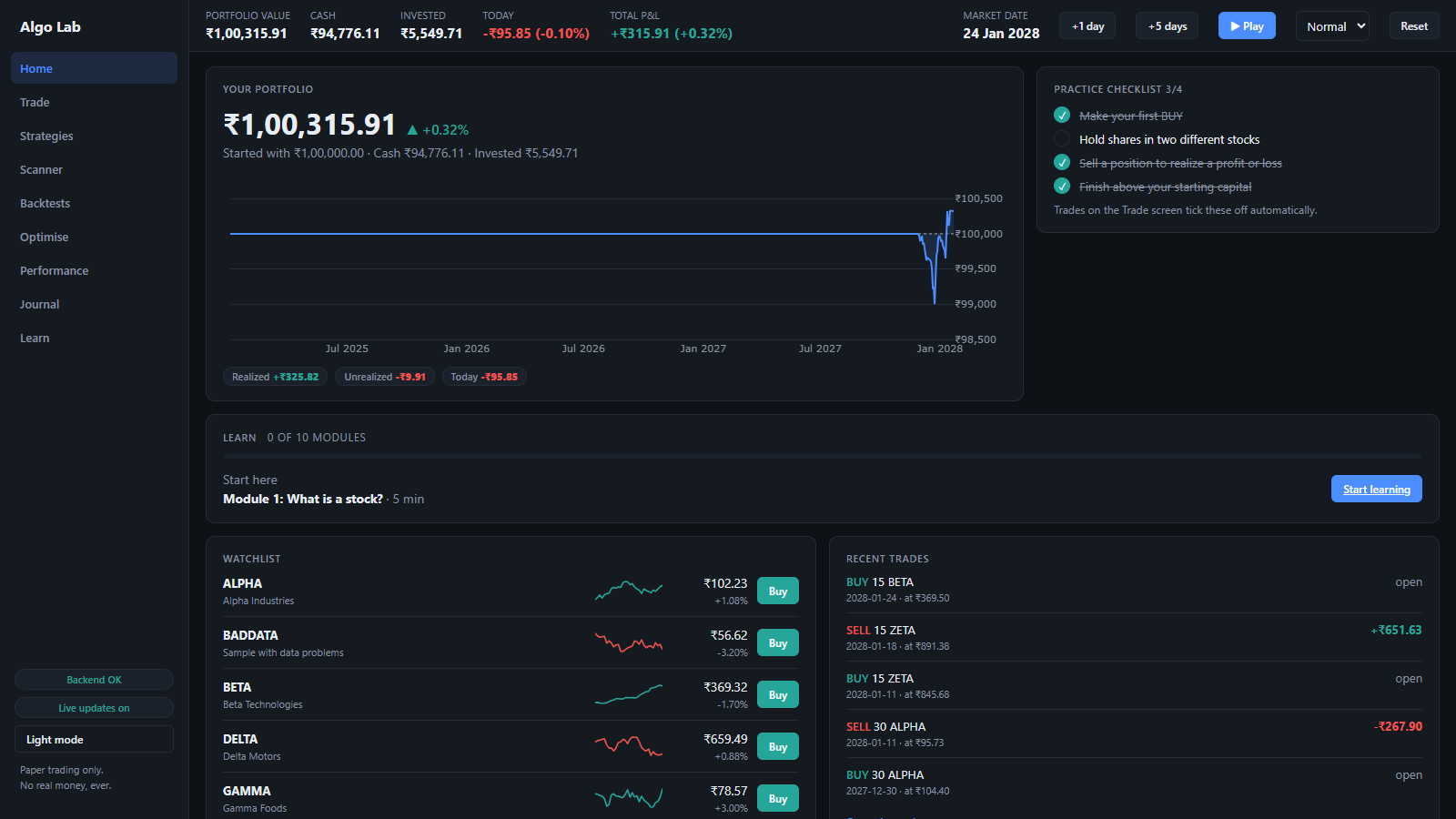Buy ALPHA from watchlist
The image size is (1456, 819).
pos(778,591)
